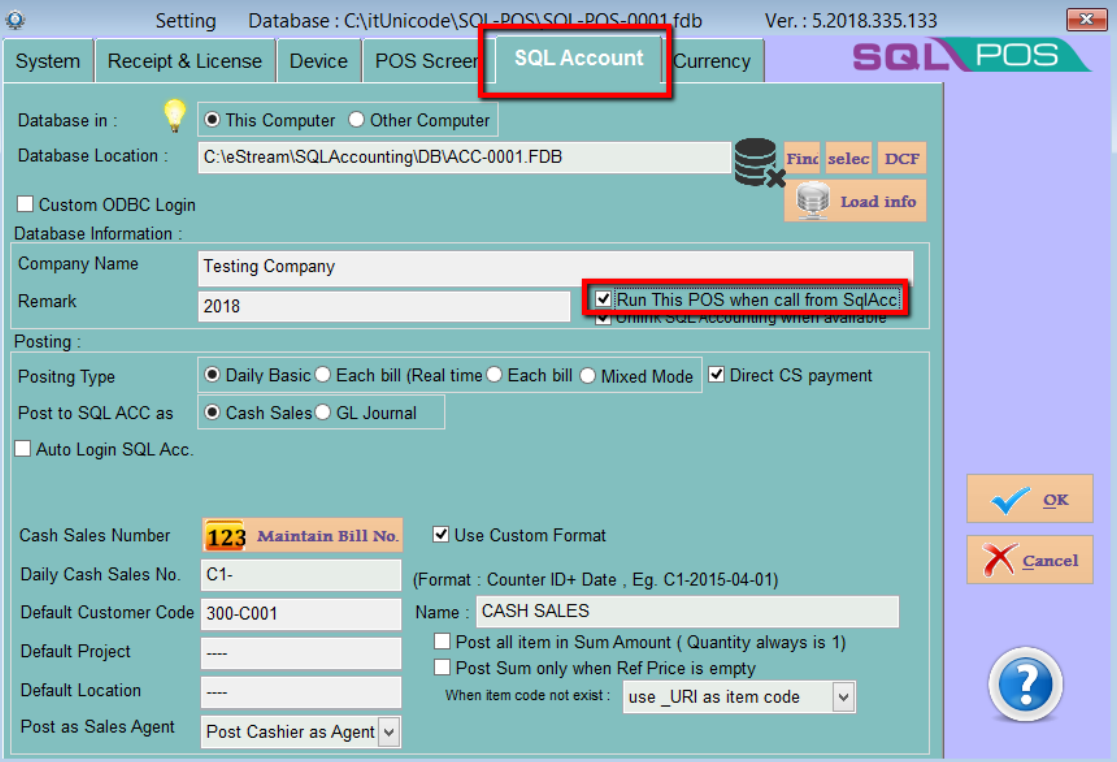Image resolution: width=1117 pixels, height=762 pixels.
Task: Click the lightbulb hint icon
Action: coord(175,117)
